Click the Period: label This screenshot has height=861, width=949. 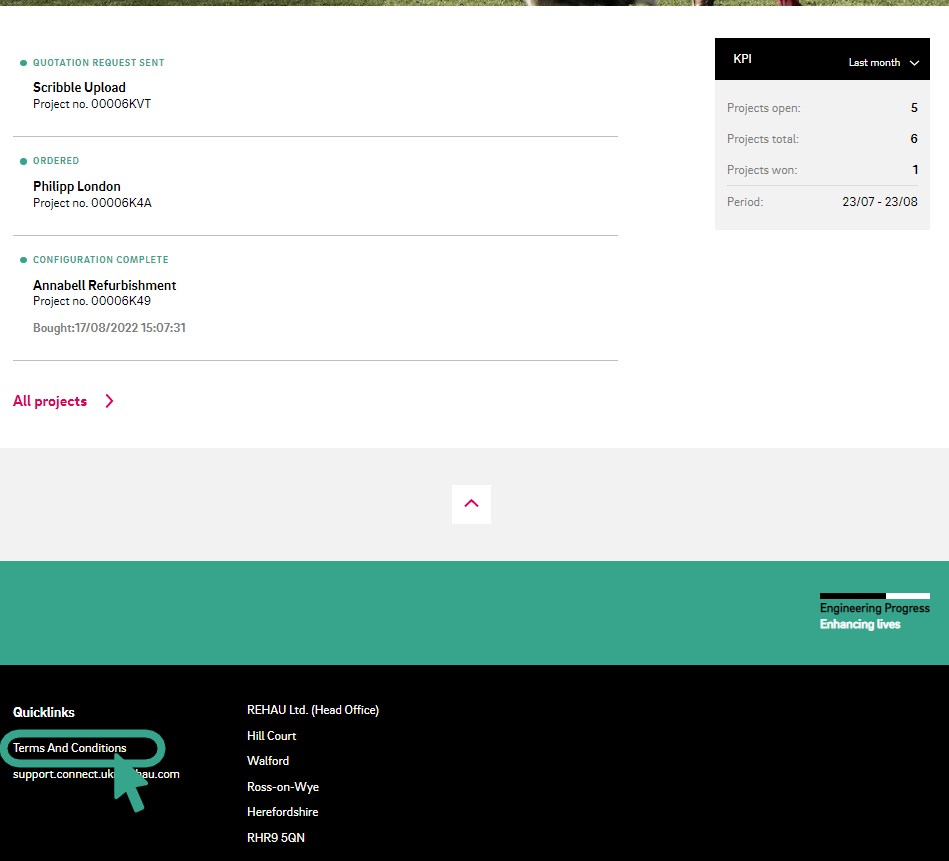pyautogui.click(x=745, y=201)
